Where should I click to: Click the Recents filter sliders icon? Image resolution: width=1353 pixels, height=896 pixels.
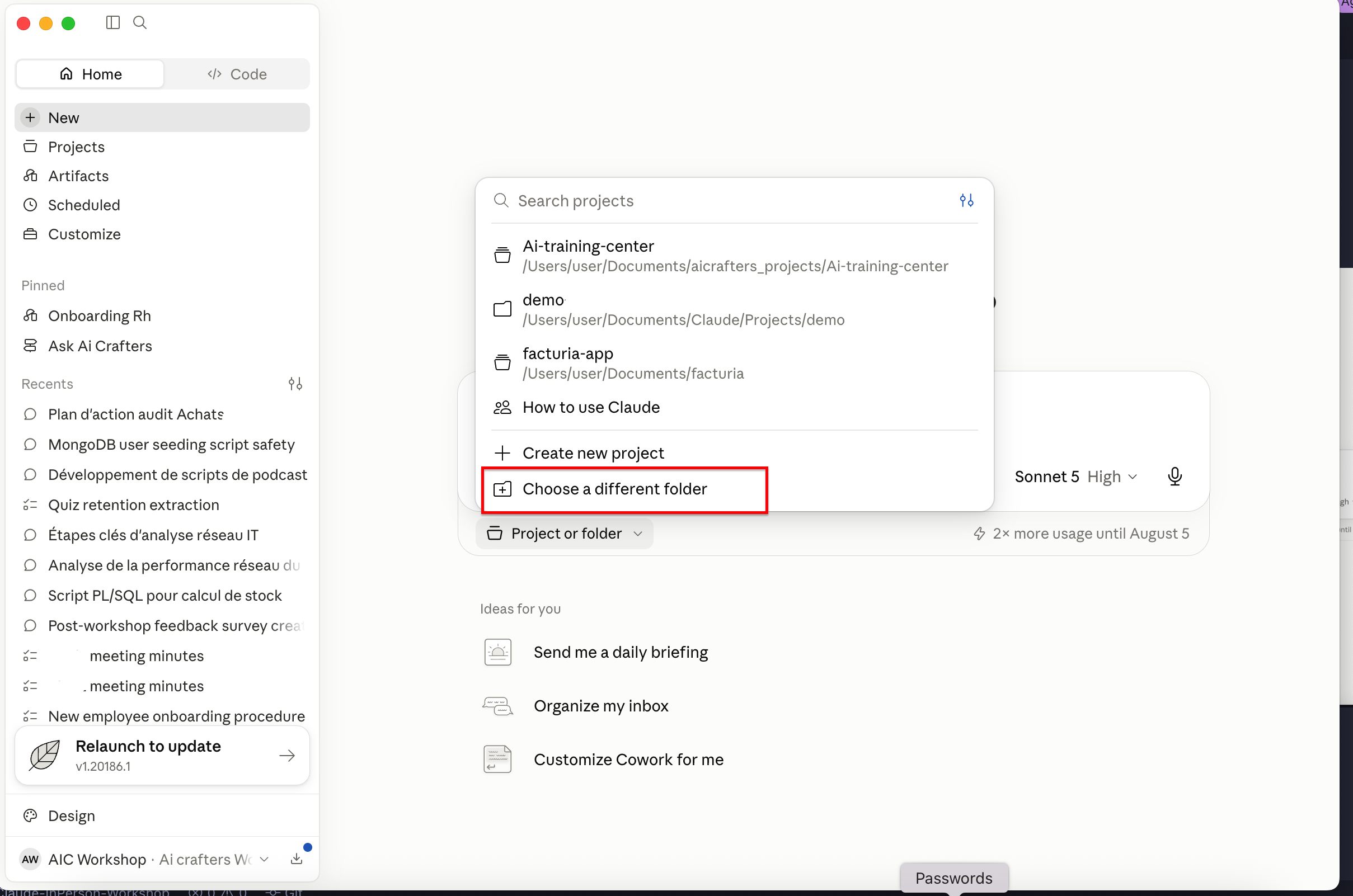click(295, 384)
